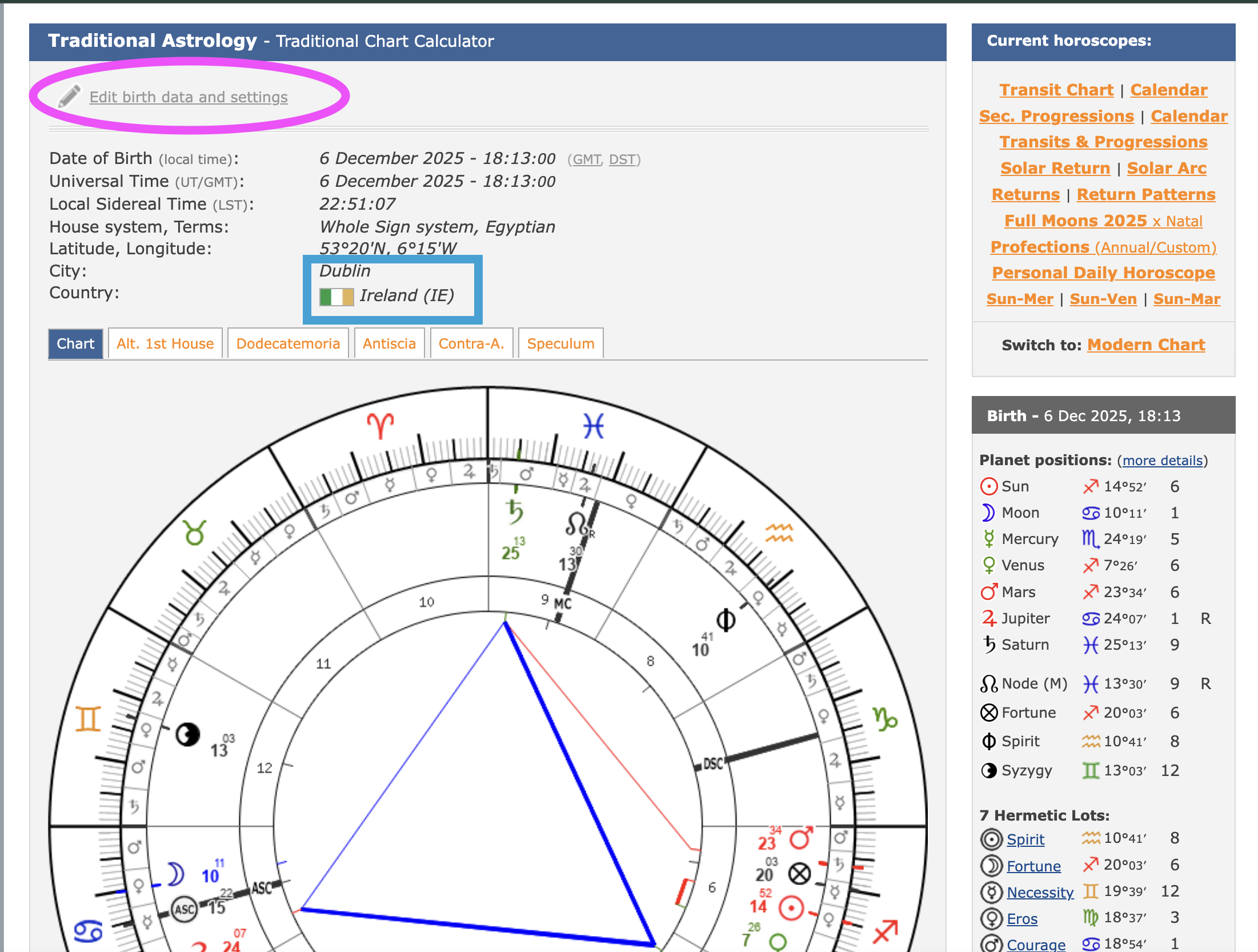Open the Alt. 1st House tab
Viewport: 1258px width, 952px height.
point(165,343)
